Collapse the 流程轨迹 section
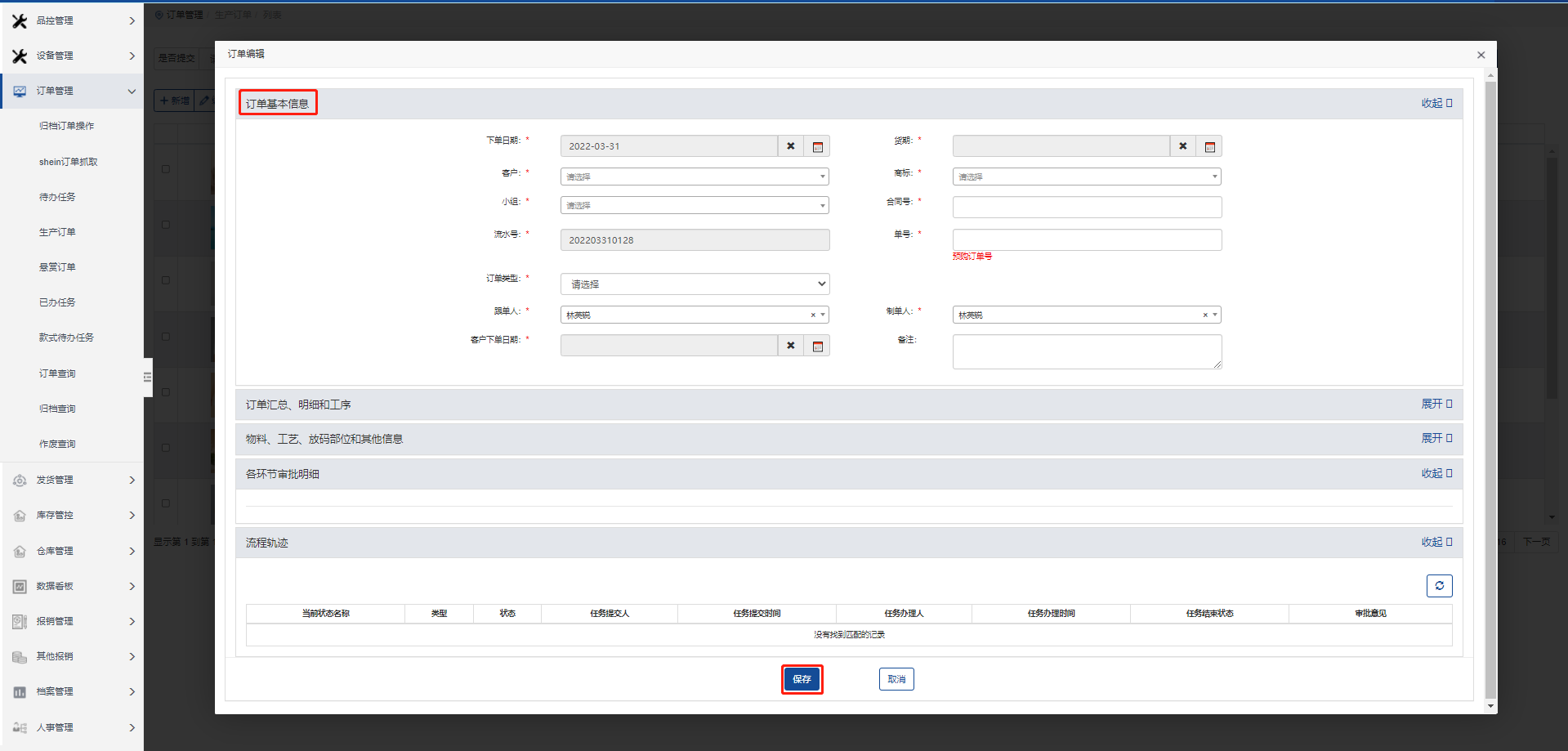Image resolution: width=1568 pixels, height=751 pixels. coord(1436,543)
